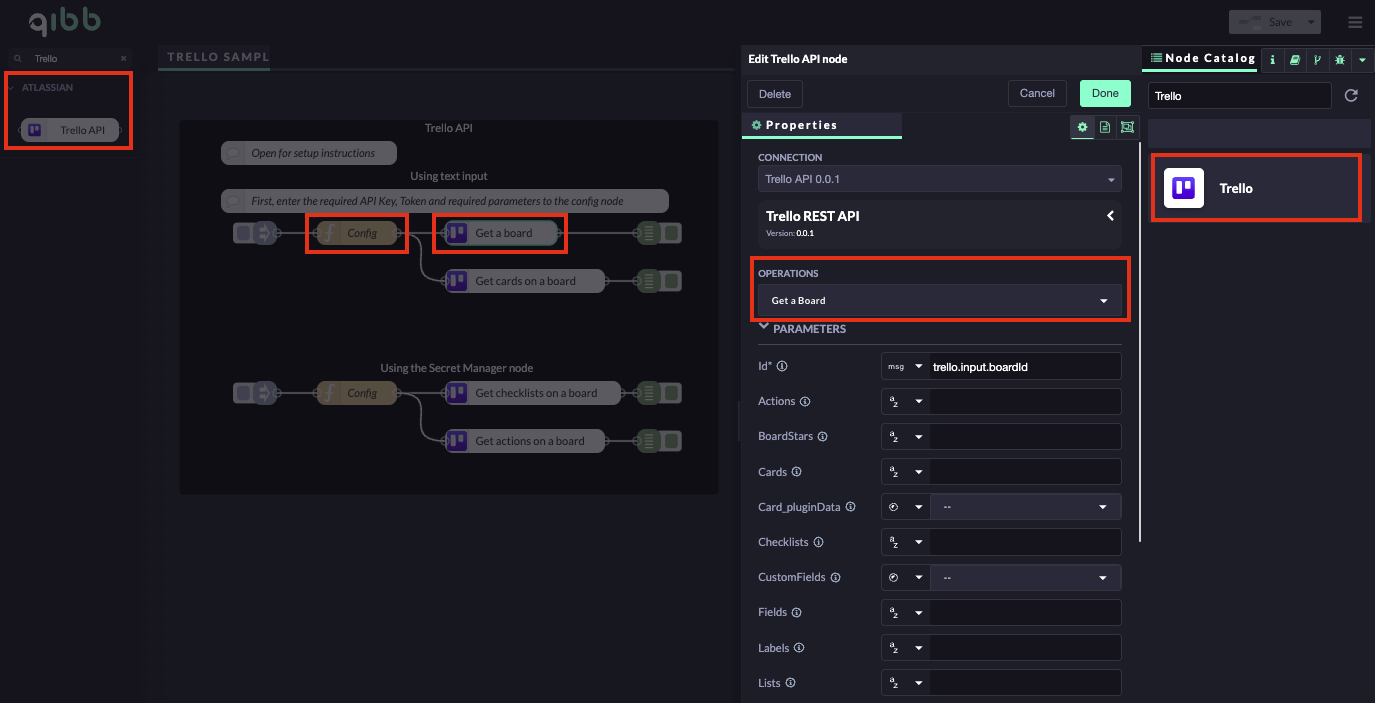The width and height of the screenshot is (1375, 703).
Task: Switch to the Trello Sample flow tab
Action: tap(218, 57)
